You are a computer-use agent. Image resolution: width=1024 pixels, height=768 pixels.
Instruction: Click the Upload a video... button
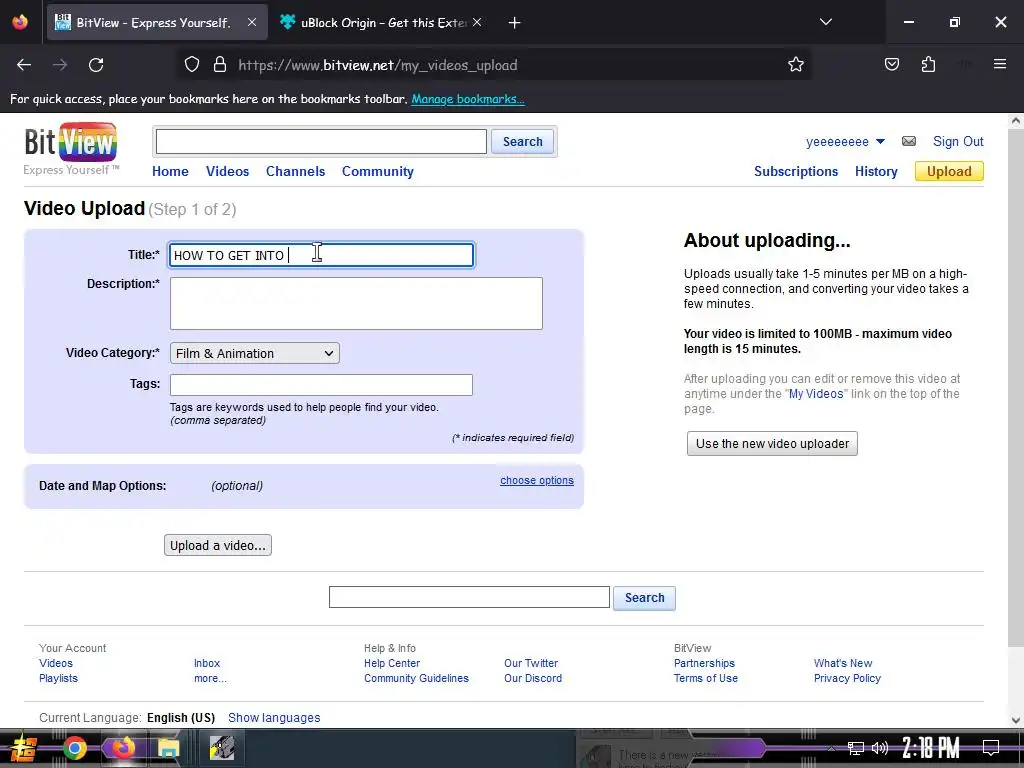click(x=217, y=545)
